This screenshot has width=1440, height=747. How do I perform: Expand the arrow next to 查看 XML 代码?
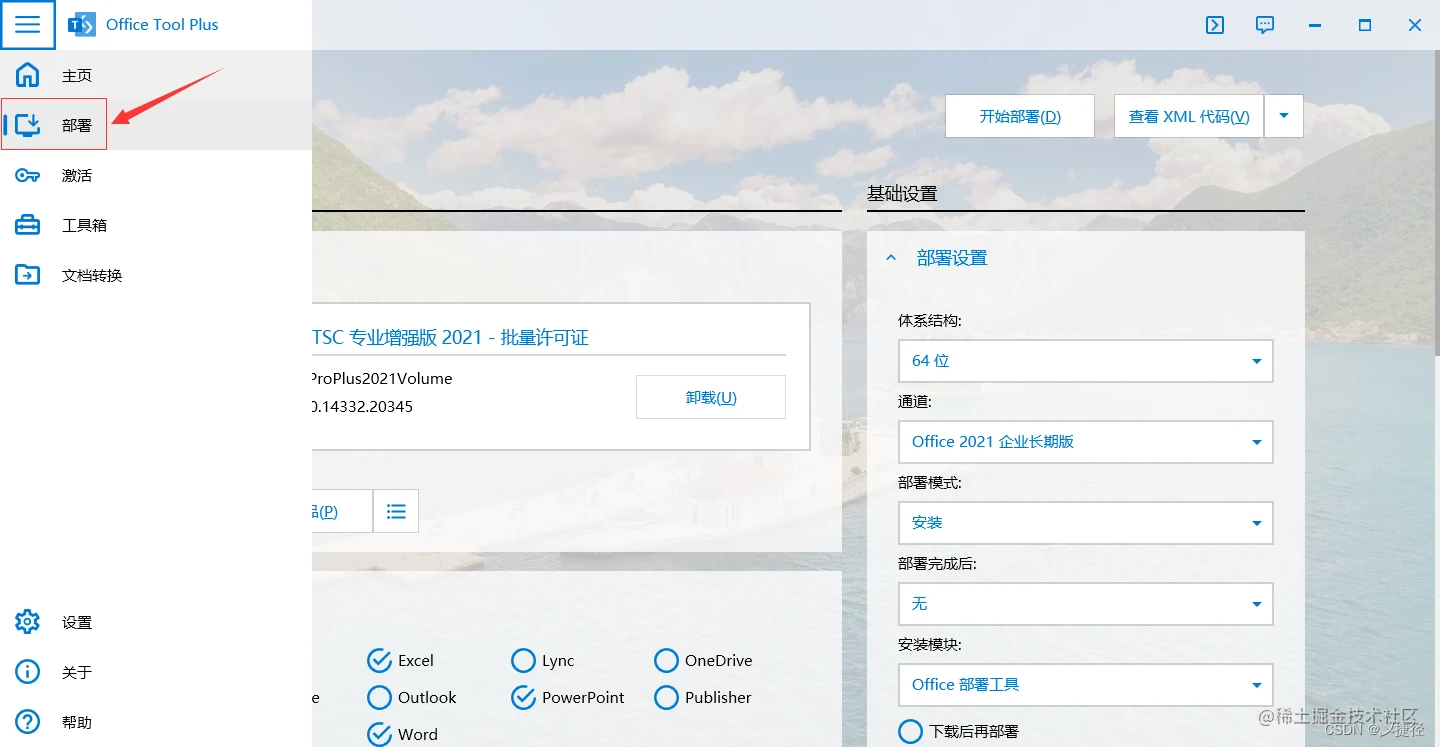[1284, 116]
